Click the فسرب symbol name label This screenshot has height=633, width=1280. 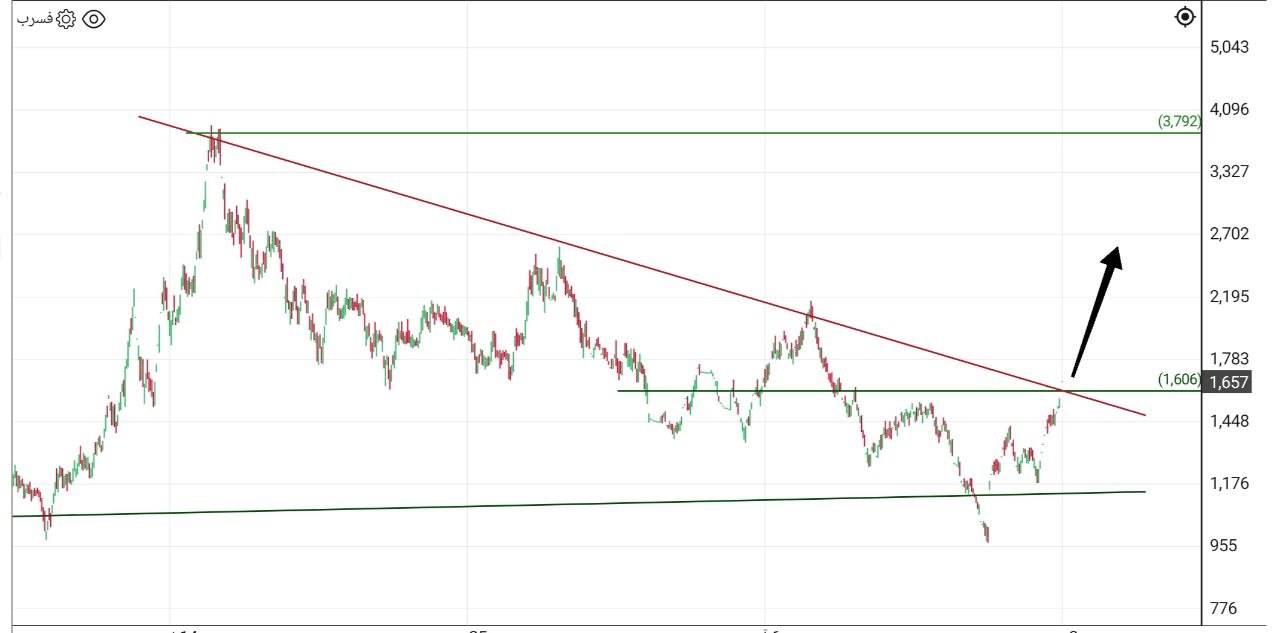coord(34,19)
